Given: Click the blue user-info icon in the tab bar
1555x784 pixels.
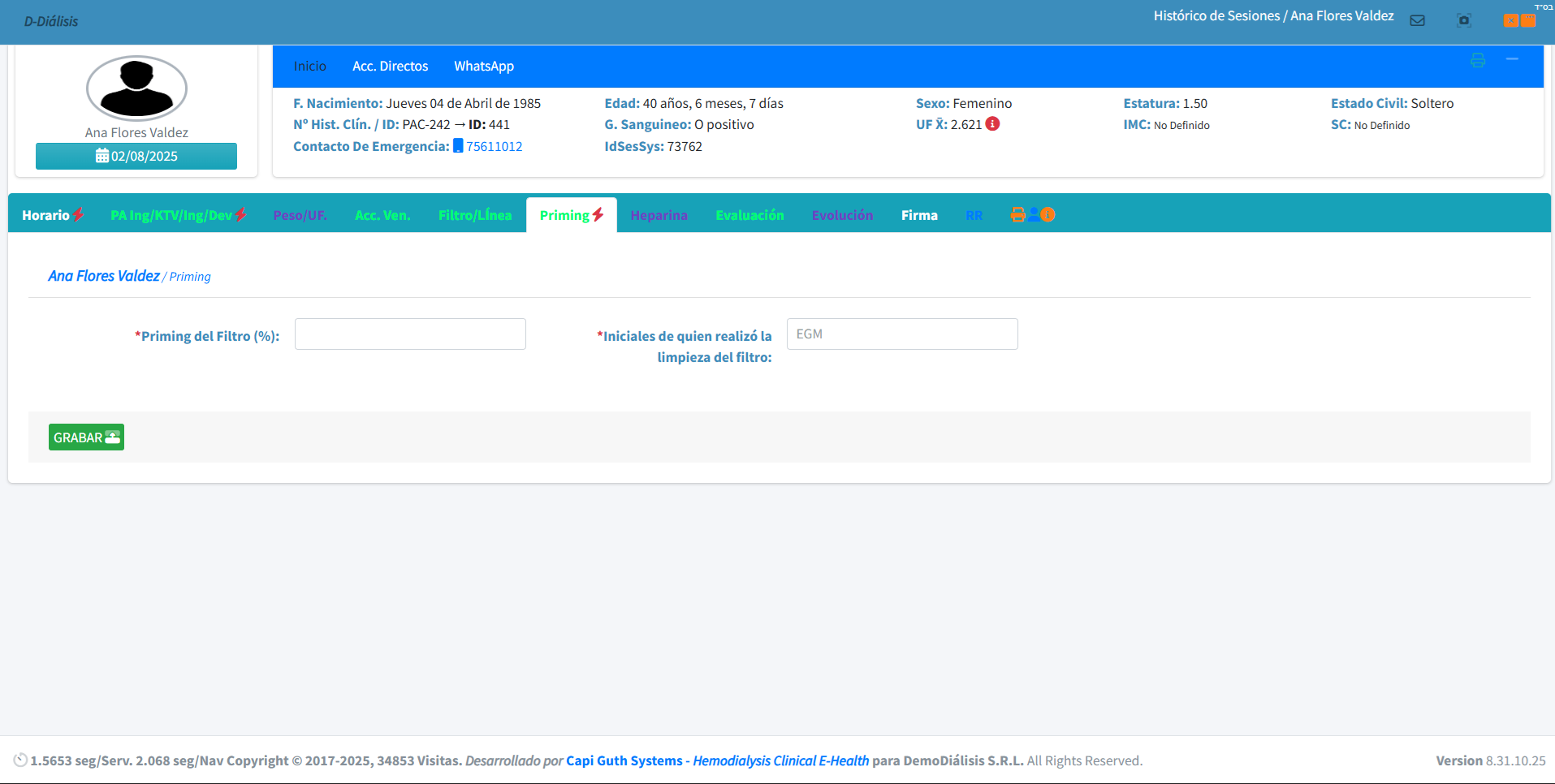Looking at the screenshot, I should [1034, 215].
